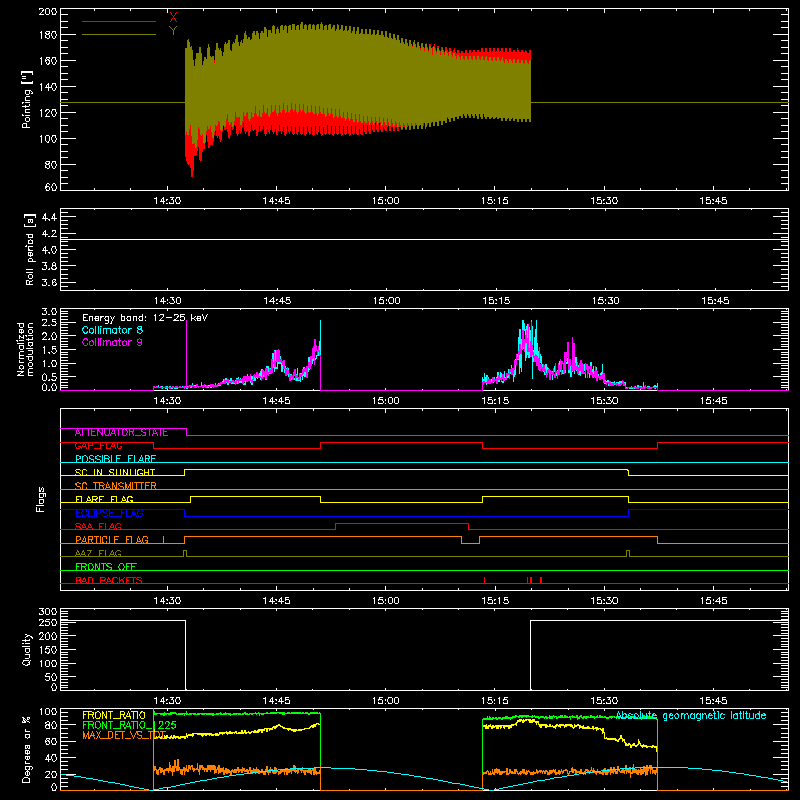The width and height of the screenshot is (800, 800).
Task: Click the Quality step drop near 14:32
Action: (185, 655)
